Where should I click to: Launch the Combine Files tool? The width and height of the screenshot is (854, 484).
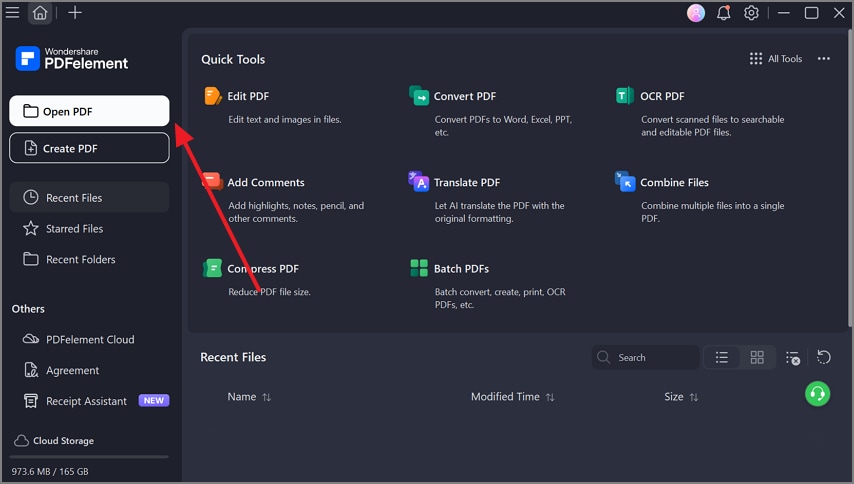click(x=674, y=182)
